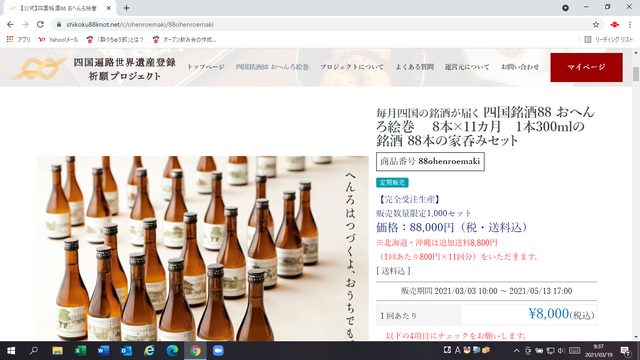The width and height of the screenshot is (640, 360).
Task: Open the touch keyboard tray icon
Action: click(x=574, y=351)
